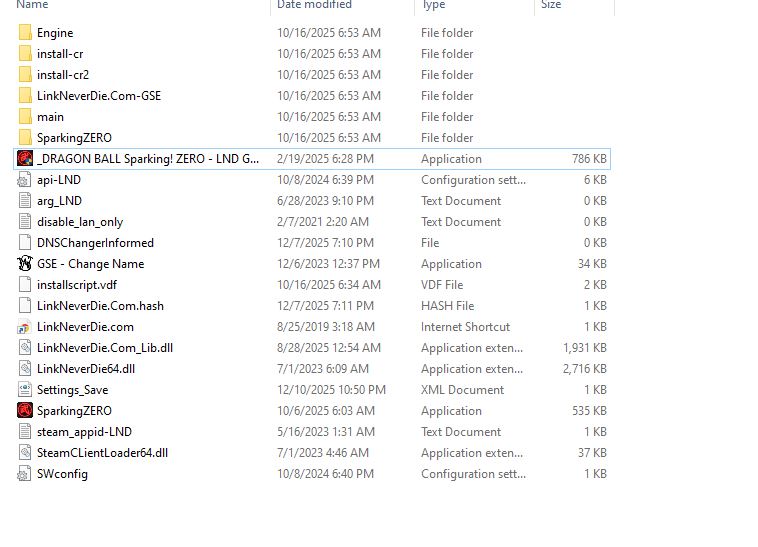The height and width of the screenshot is (547, 758).
Task: Click the SWconfig configuration settings icon
Action: click(x=25, y=474)
